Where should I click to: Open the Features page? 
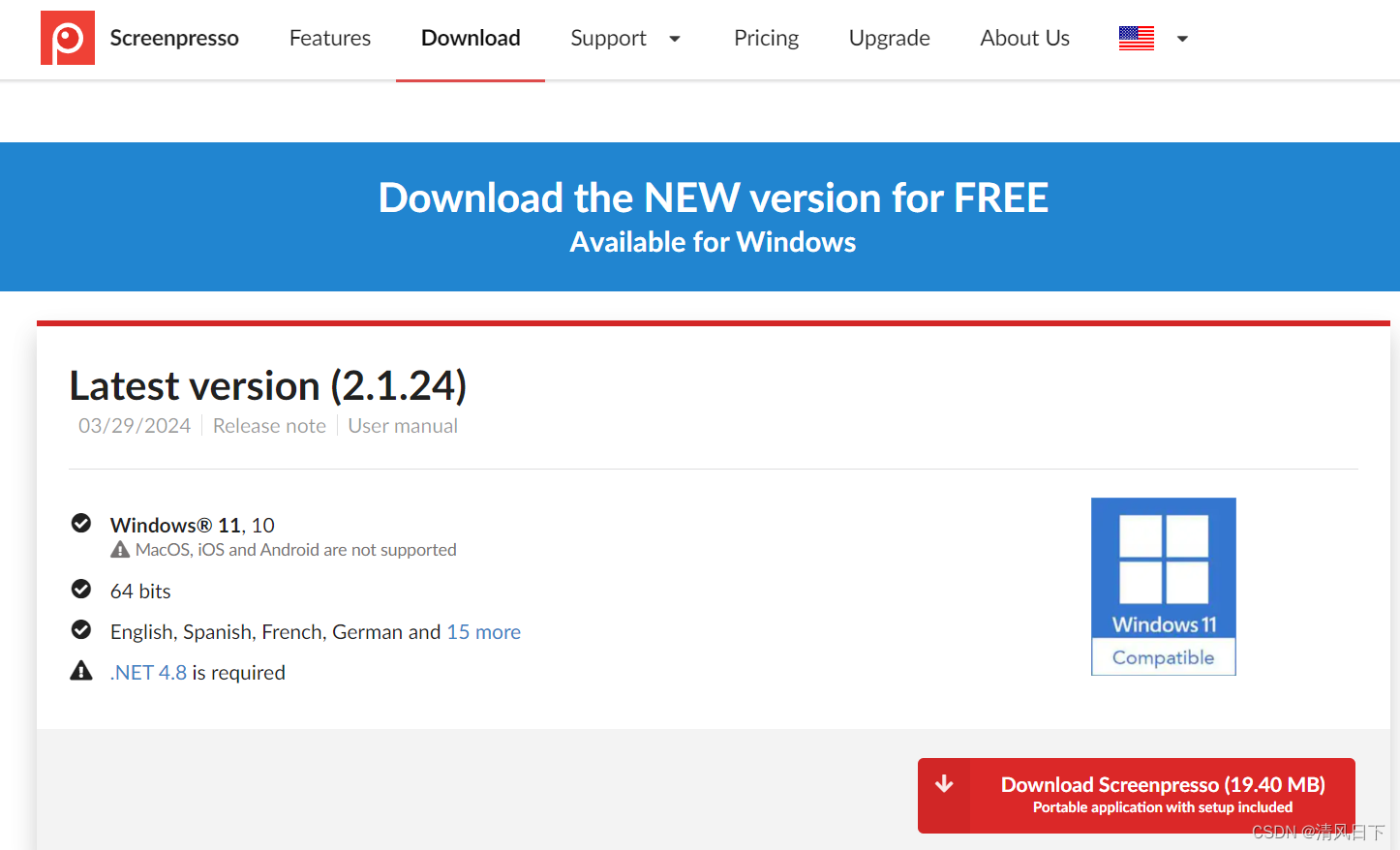[330, 38]
